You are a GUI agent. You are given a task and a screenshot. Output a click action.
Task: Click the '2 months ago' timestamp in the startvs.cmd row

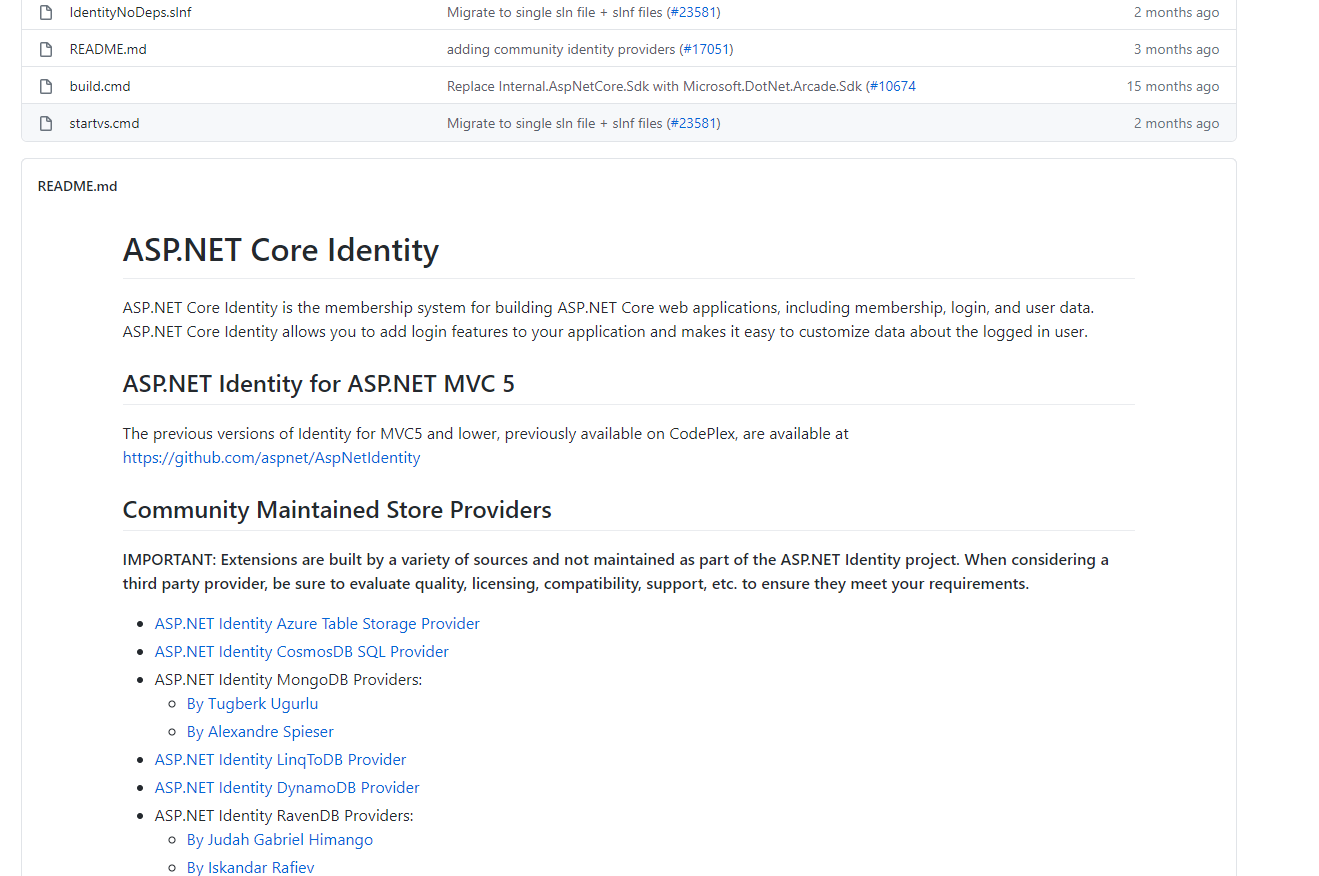point(1176,123)
